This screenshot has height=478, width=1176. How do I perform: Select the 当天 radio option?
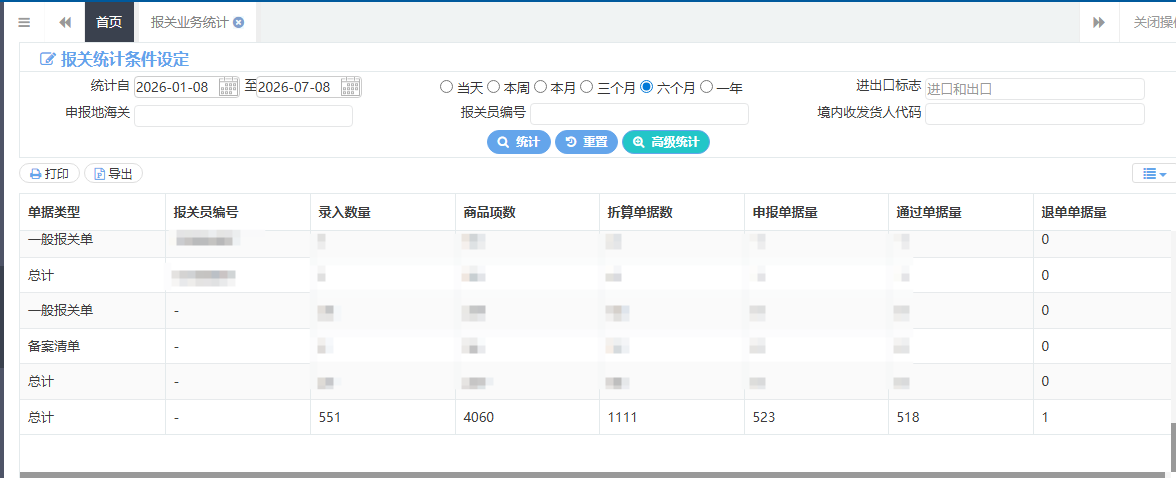(446, 87)
